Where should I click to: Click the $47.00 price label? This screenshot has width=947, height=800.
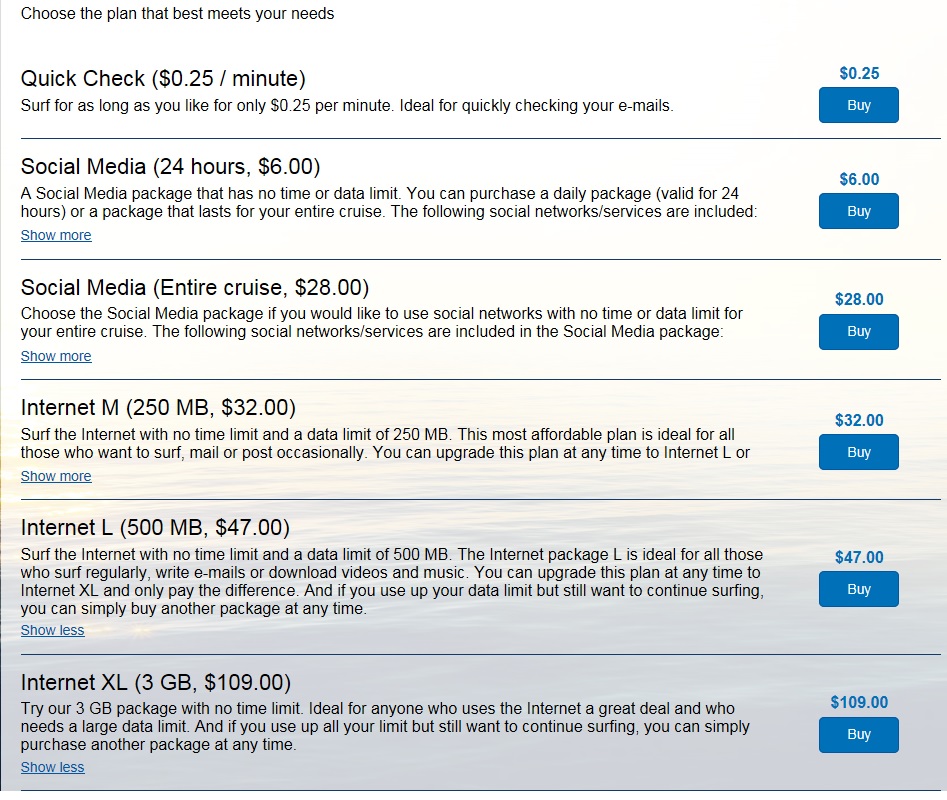coord(859,557)
